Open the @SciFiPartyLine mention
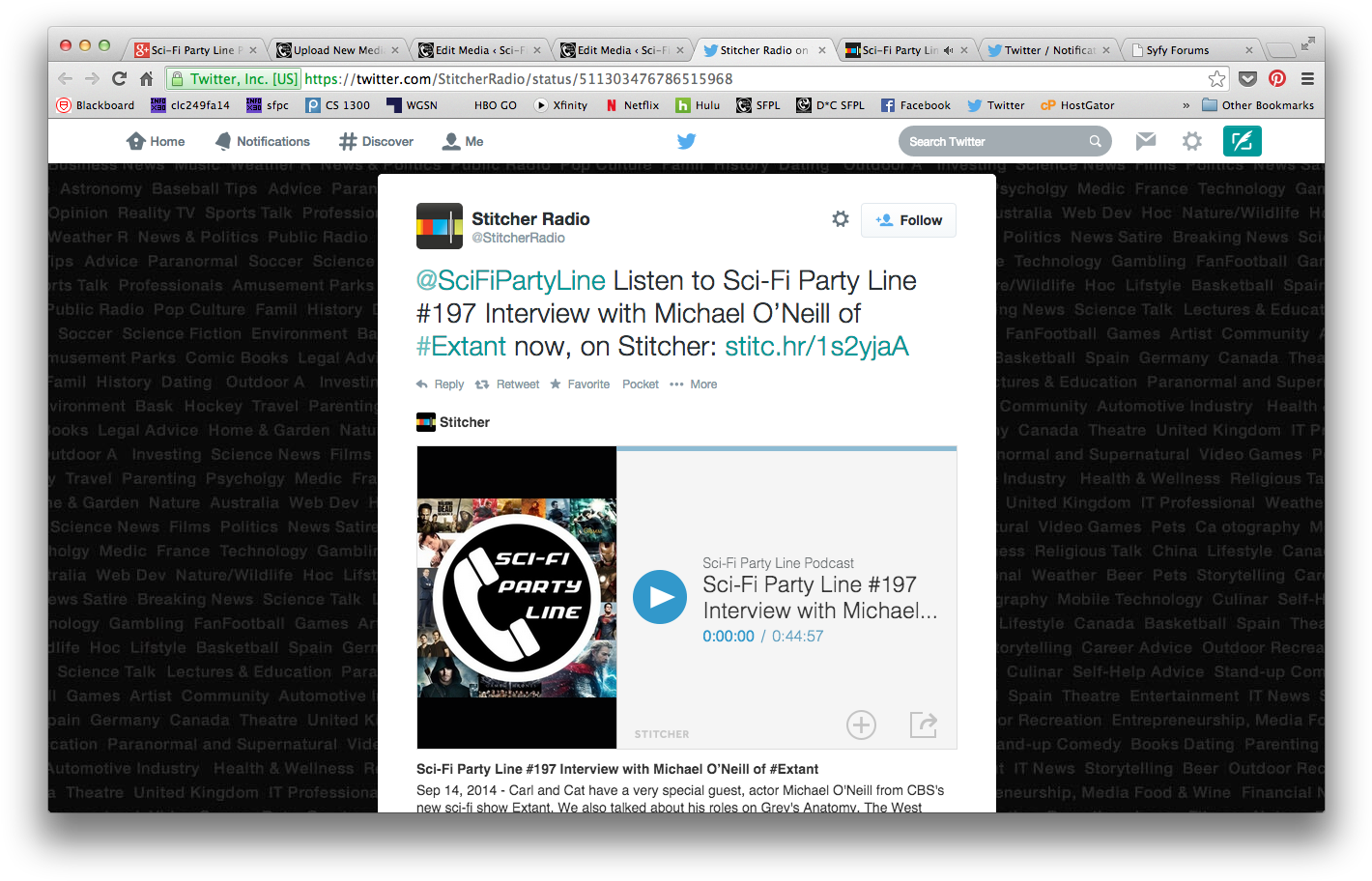The height and width of the screenshot is (881, 1372). pos(511,280)
